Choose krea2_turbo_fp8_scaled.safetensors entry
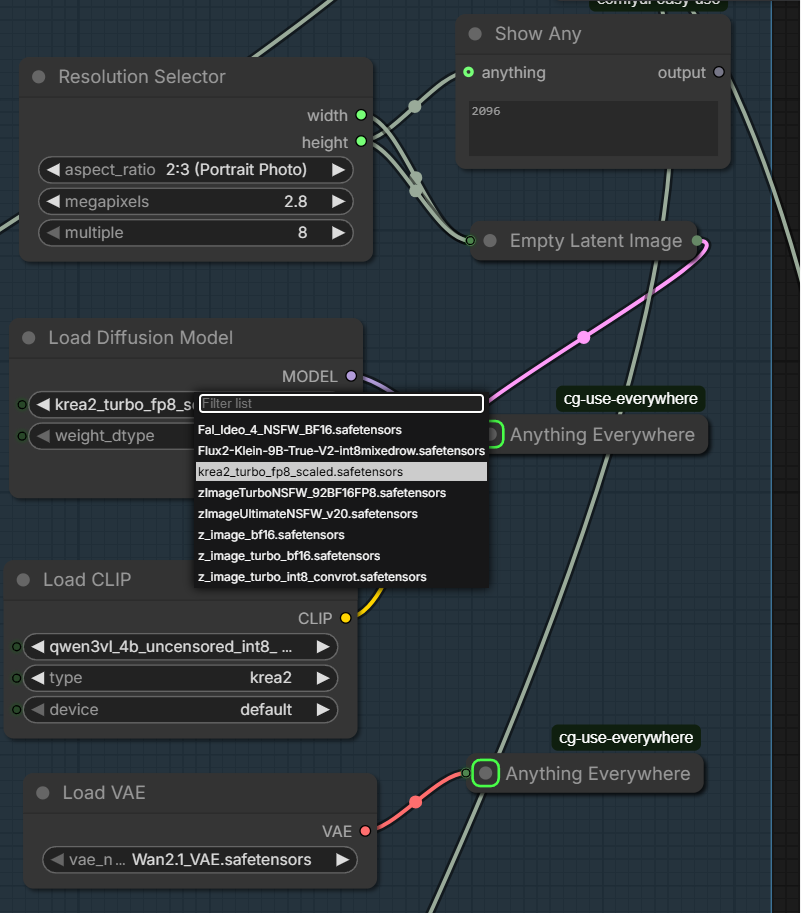Viewport: 801px width, 913px height. pos(341,472)
